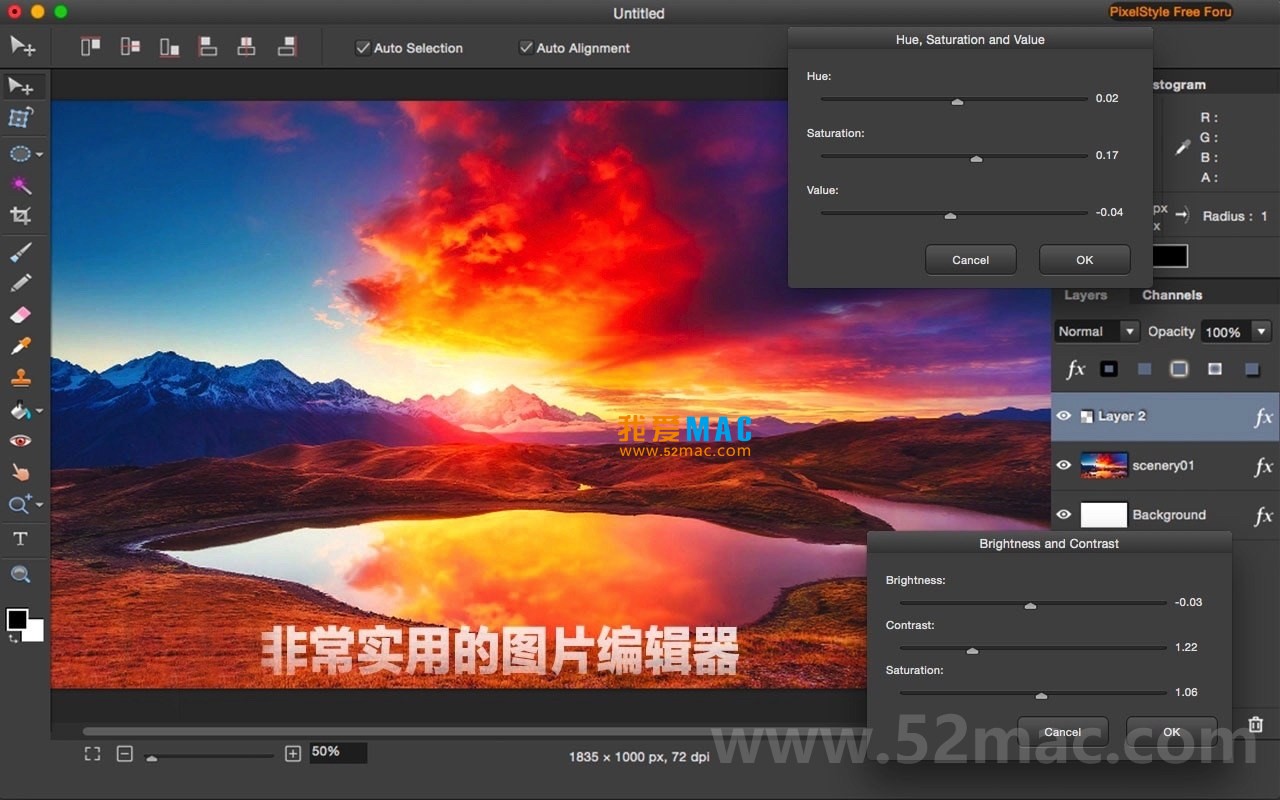Click PixelStyle Free Foru in the menu bar
The image size is (1280, 800).
click(x=1170, y=12)
